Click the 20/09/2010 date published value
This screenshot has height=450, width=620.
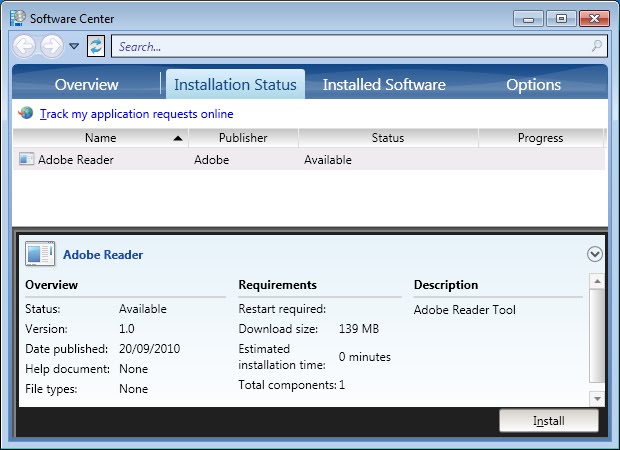pos(149,349)
